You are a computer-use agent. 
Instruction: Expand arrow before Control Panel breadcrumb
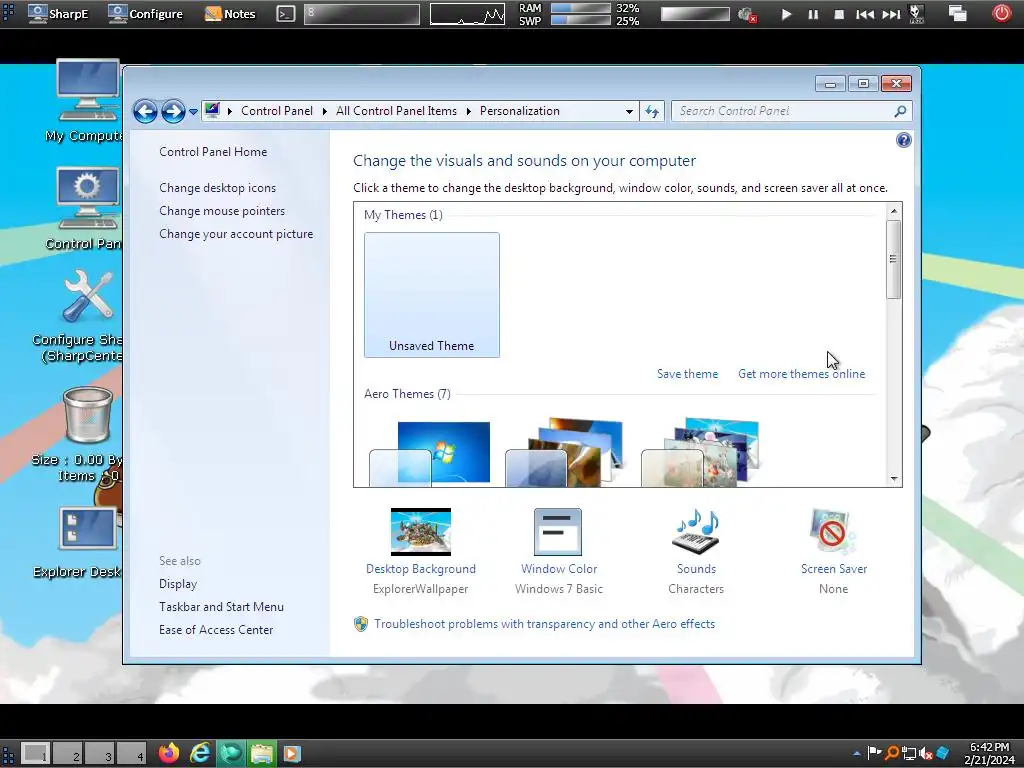pos(229,112)
